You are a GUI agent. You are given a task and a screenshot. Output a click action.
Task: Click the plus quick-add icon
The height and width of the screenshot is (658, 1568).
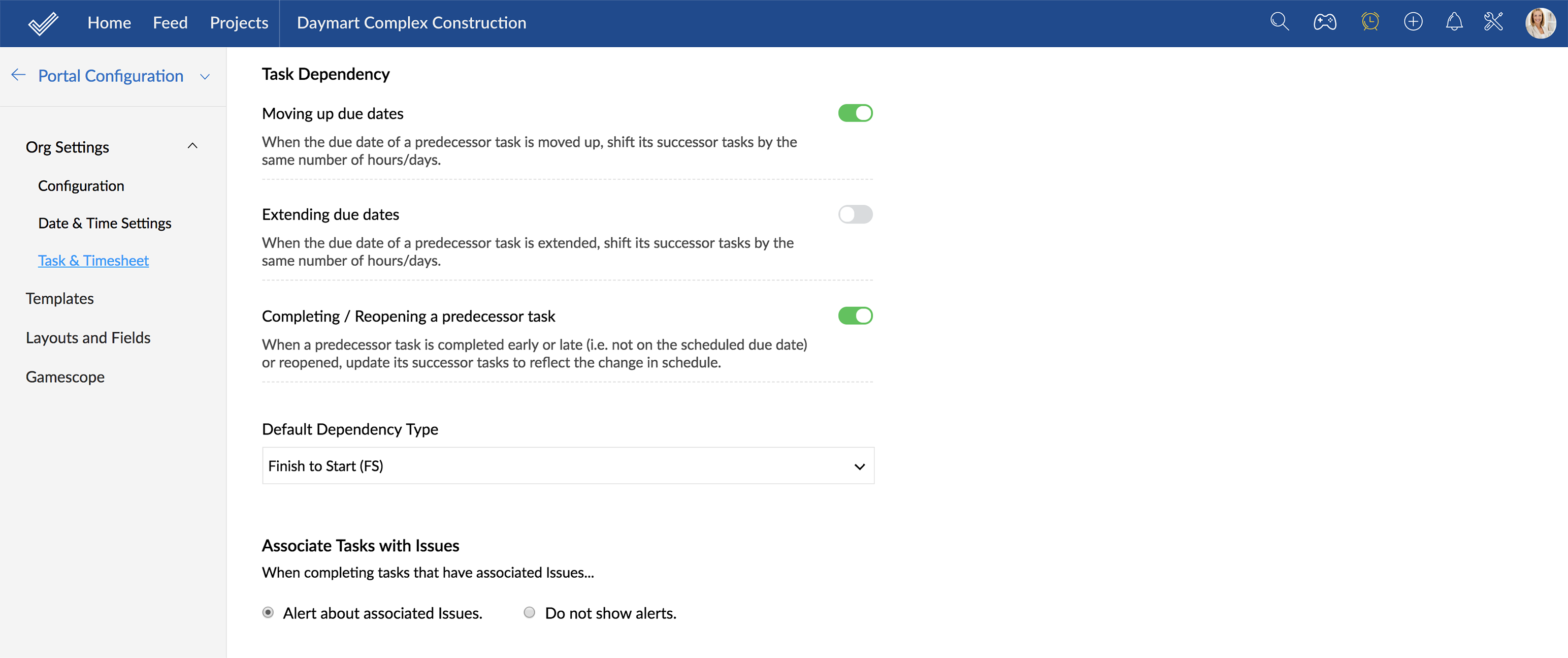click(1413, 22)
